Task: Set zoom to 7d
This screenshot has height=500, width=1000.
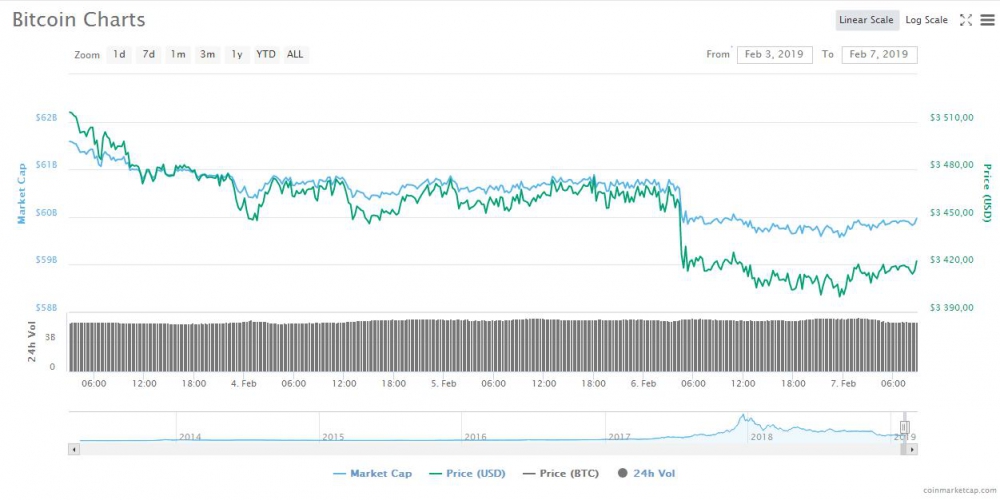Action: (148, 55)
